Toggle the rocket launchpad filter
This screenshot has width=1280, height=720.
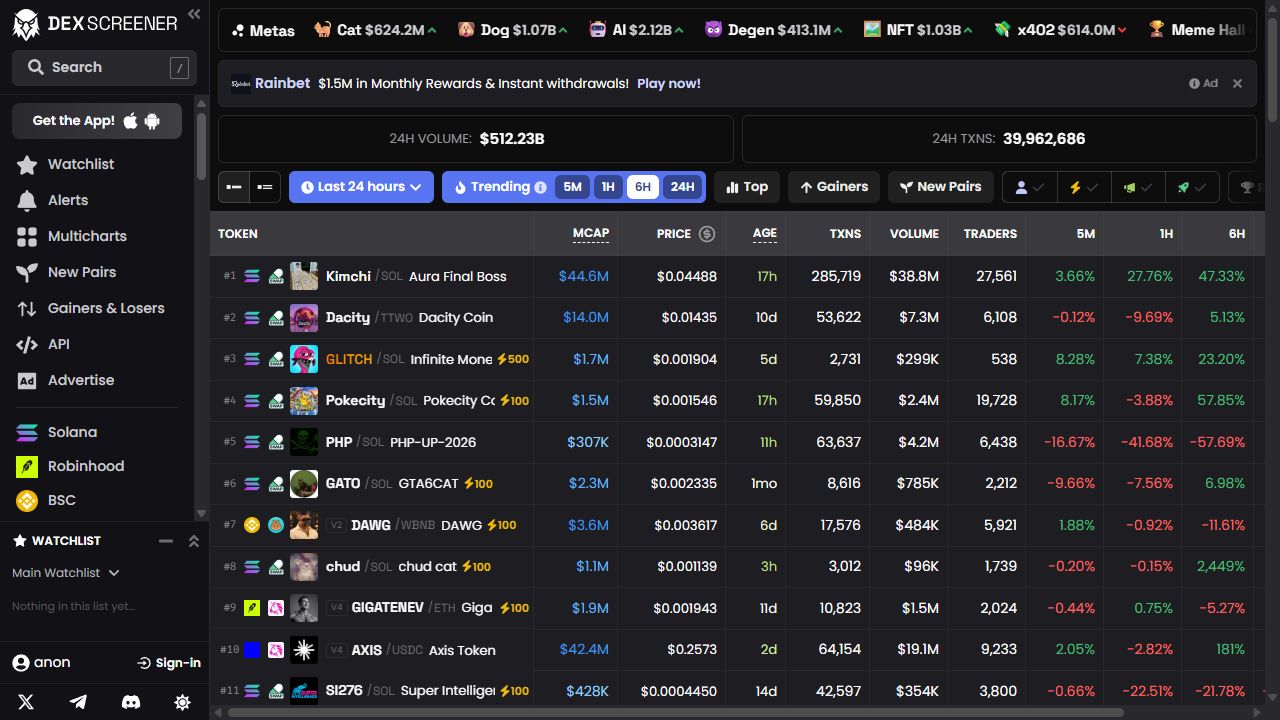click(x=1192, y=187)
